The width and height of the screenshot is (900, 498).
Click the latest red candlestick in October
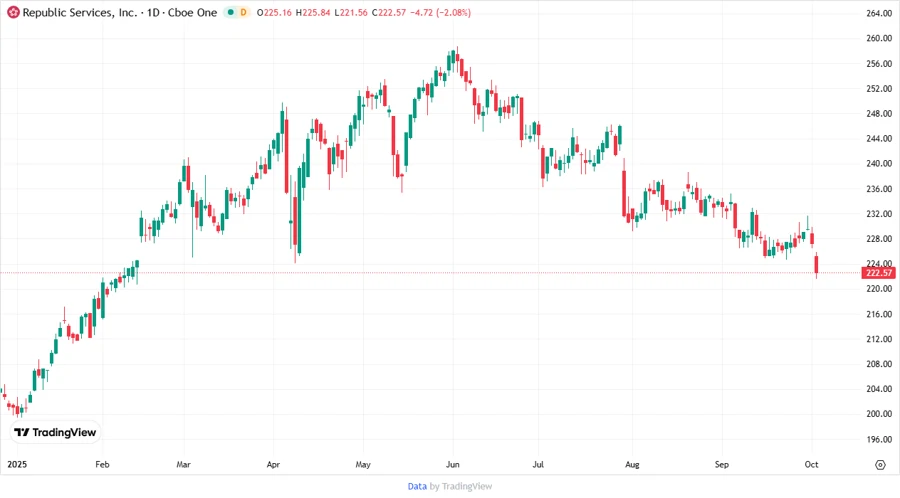tap(817, 265)
